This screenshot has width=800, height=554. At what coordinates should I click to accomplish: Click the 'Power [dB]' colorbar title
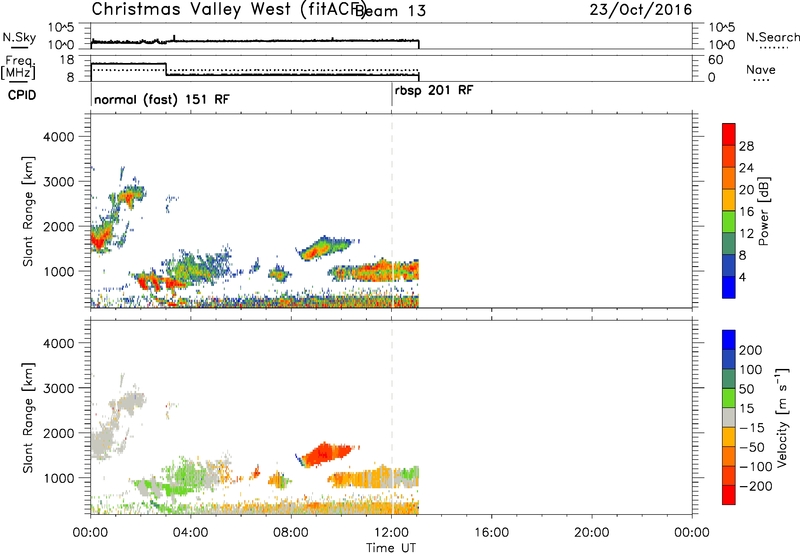tap(764, 211)
